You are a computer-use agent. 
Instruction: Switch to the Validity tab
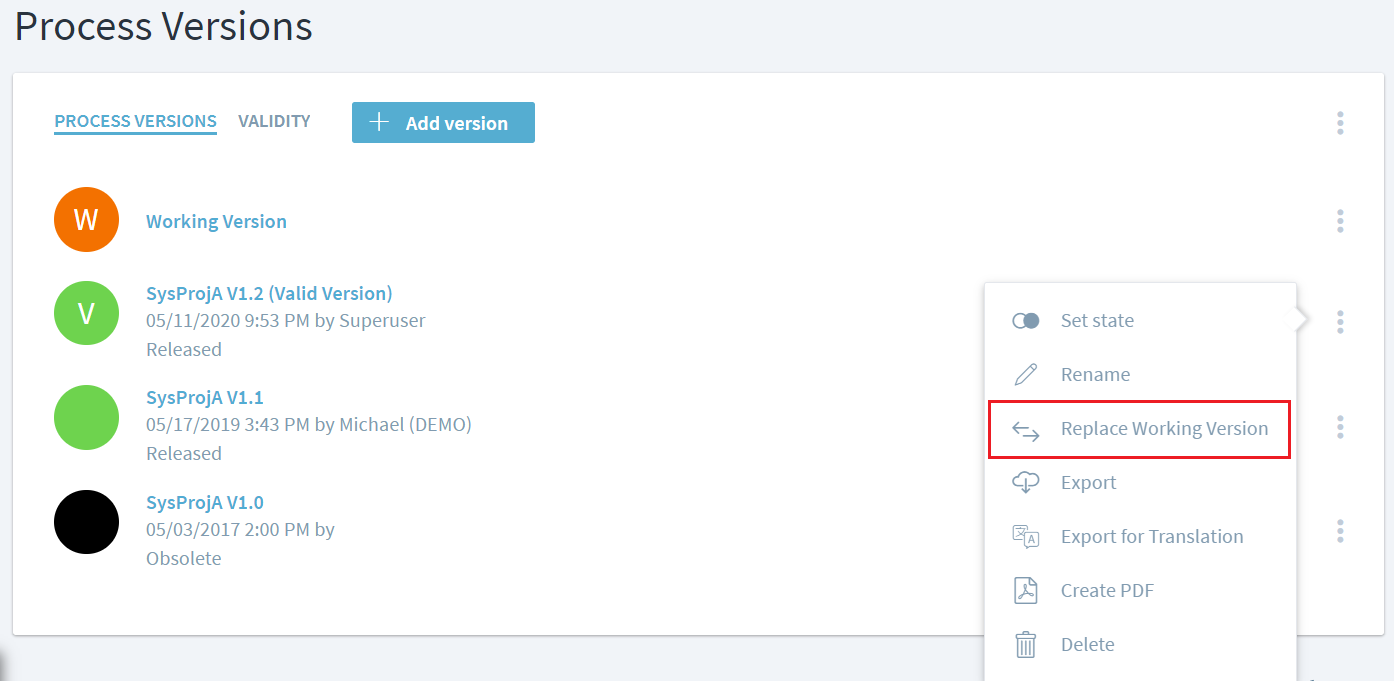coord(274,121)
